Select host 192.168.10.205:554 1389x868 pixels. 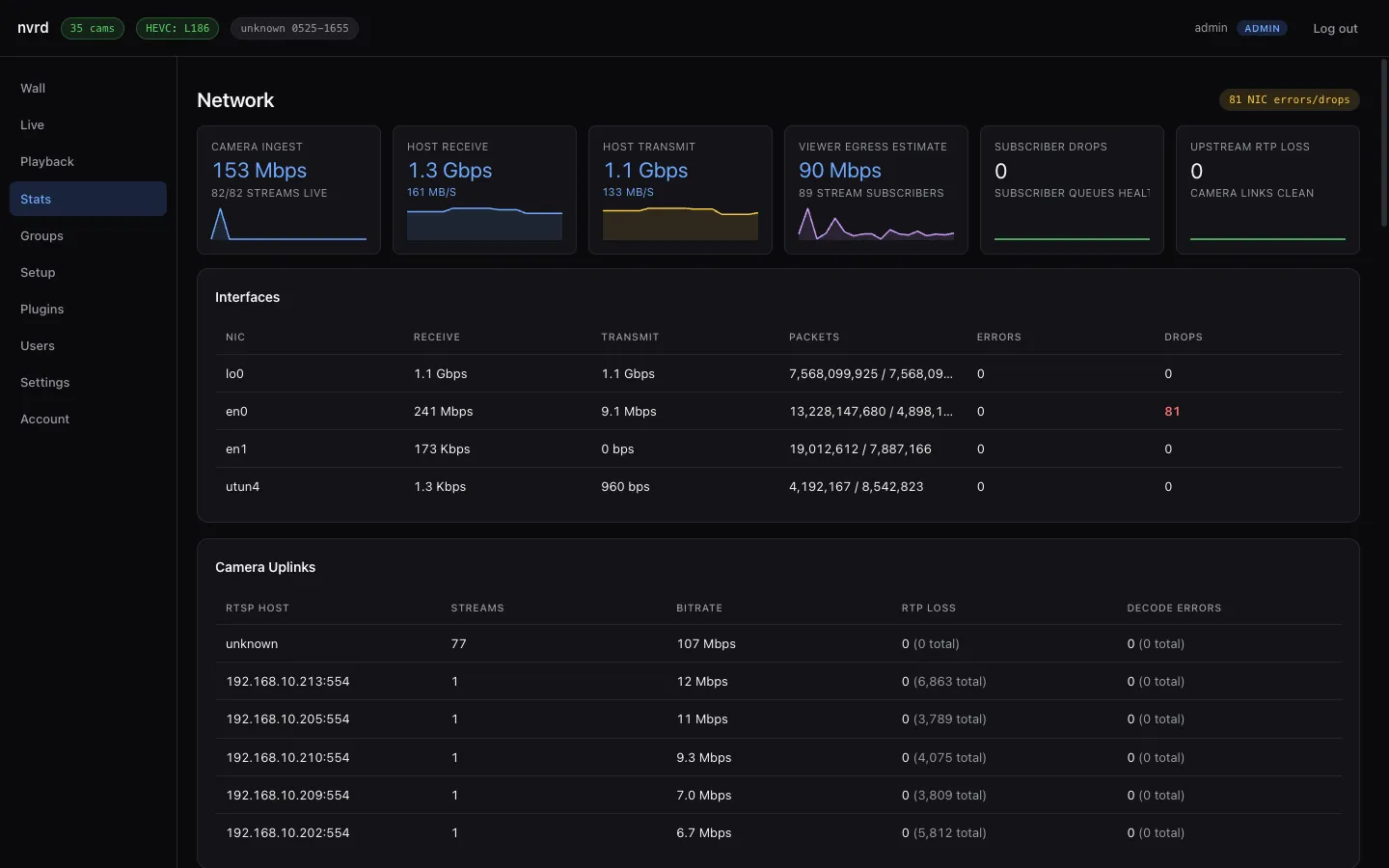(x=287, y=719)
